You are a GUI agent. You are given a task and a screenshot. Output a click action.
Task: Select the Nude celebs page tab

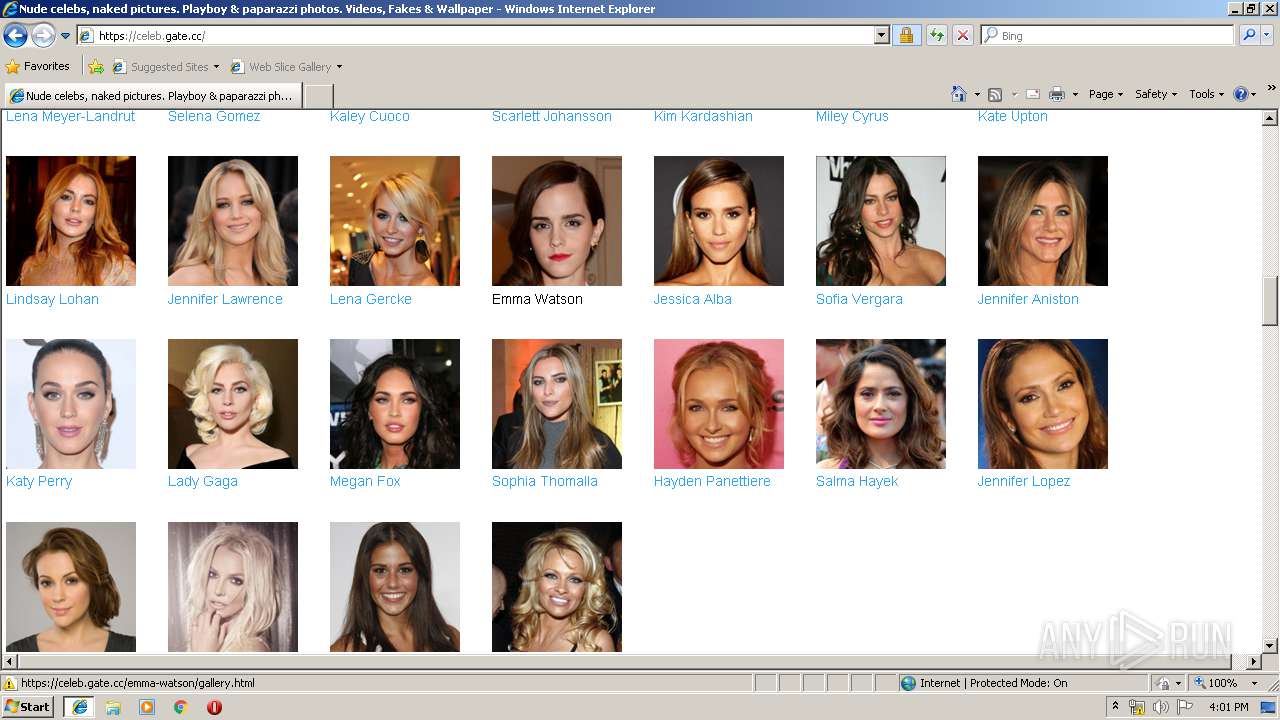pyautogui.click(x=153, y=96)
